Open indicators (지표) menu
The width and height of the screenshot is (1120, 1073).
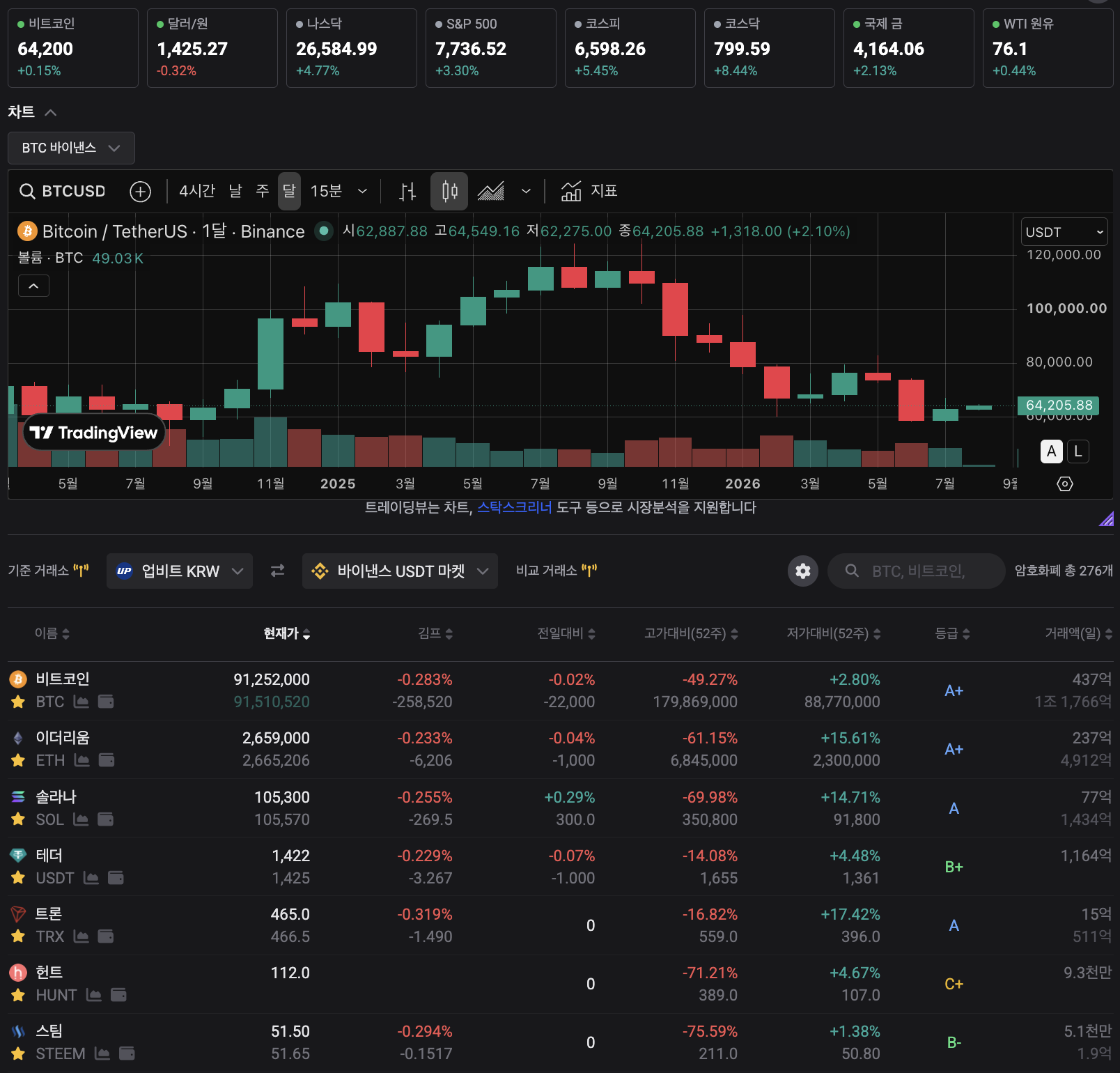pyautogui.click(x=589, y=191)
